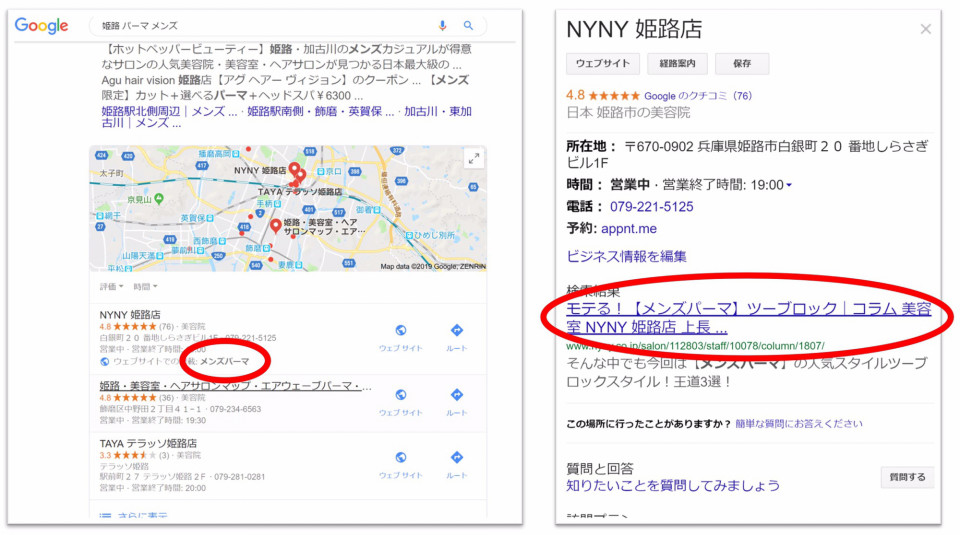This screenshot has width=960, height=535.
Task: Select NYNY 姫路店 listing title
Action: point(130,314)
